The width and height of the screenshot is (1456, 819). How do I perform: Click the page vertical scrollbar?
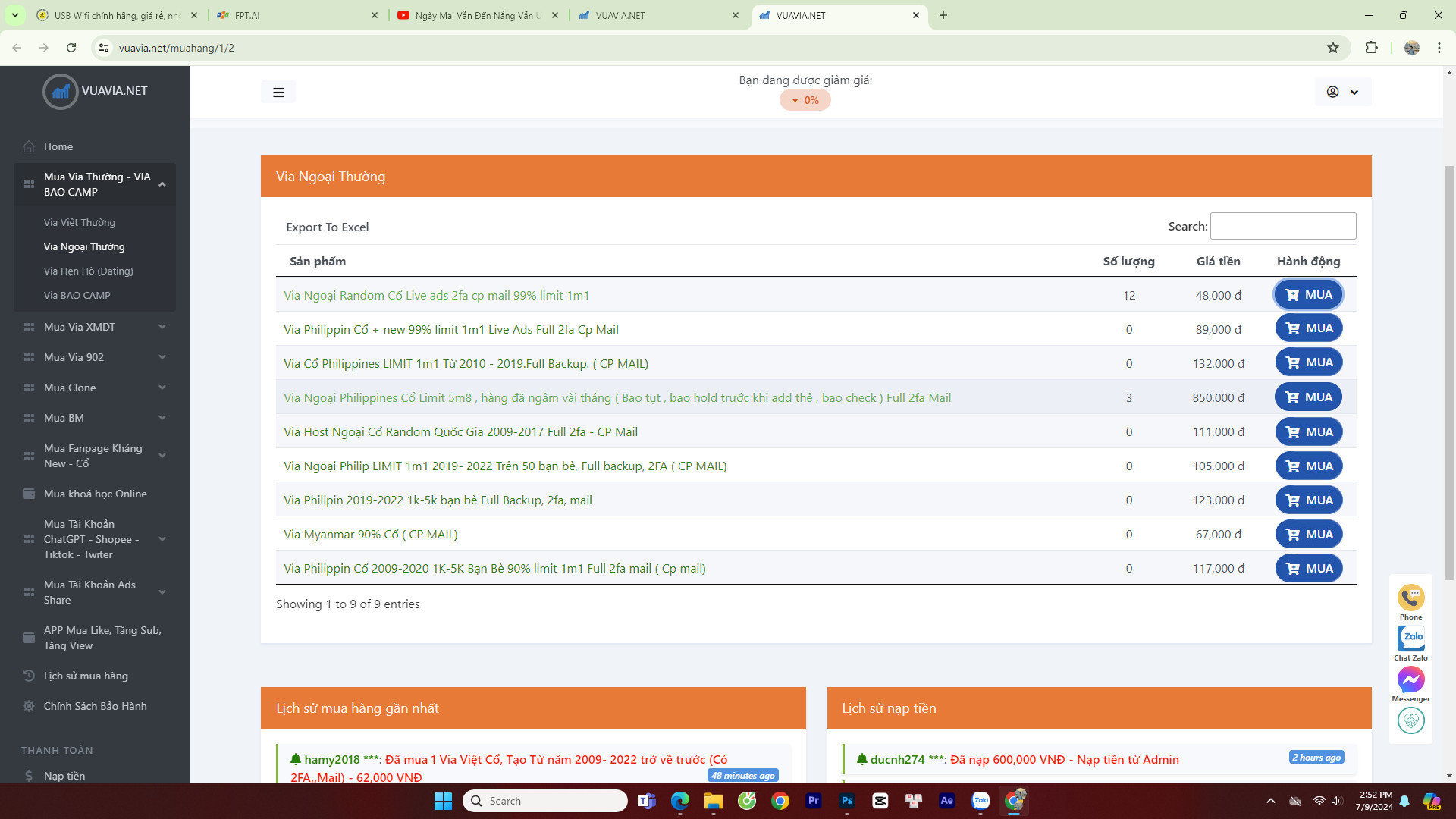pyautogui.click(x=1449, y=373)
